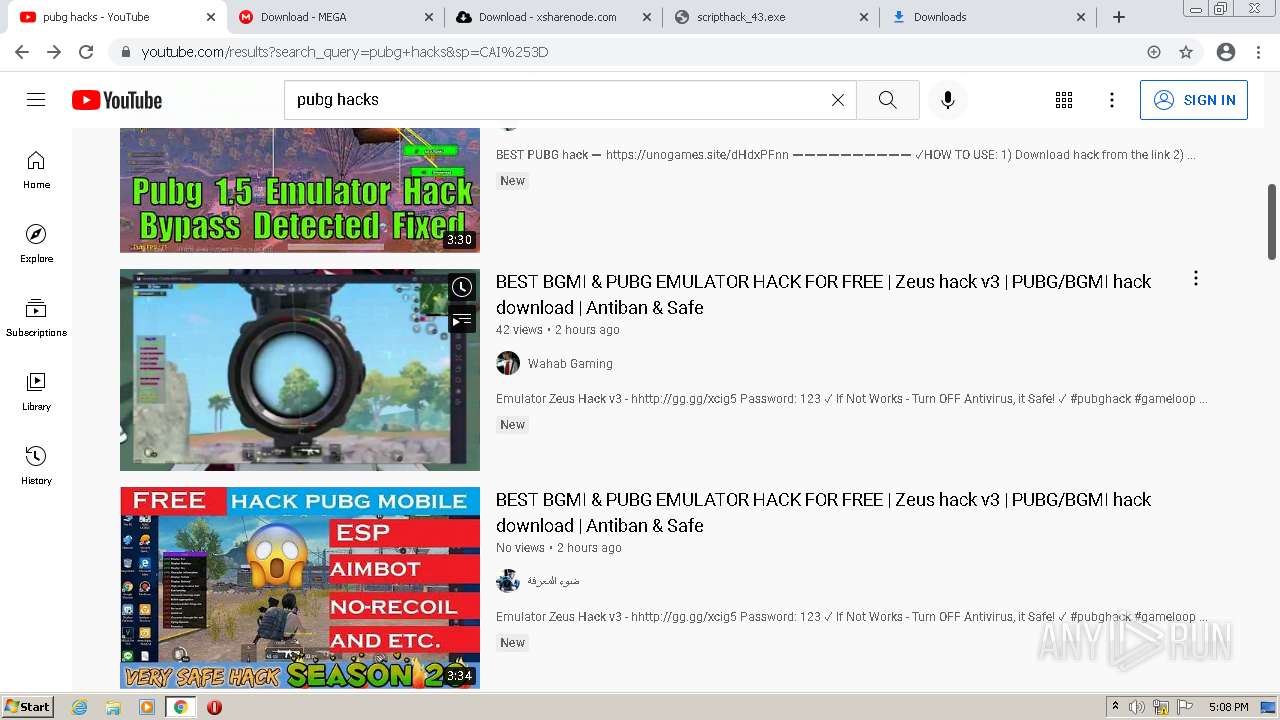The image size is (1280, 720).
Task: Open Library in the sidebar
Action: [36, 392]
